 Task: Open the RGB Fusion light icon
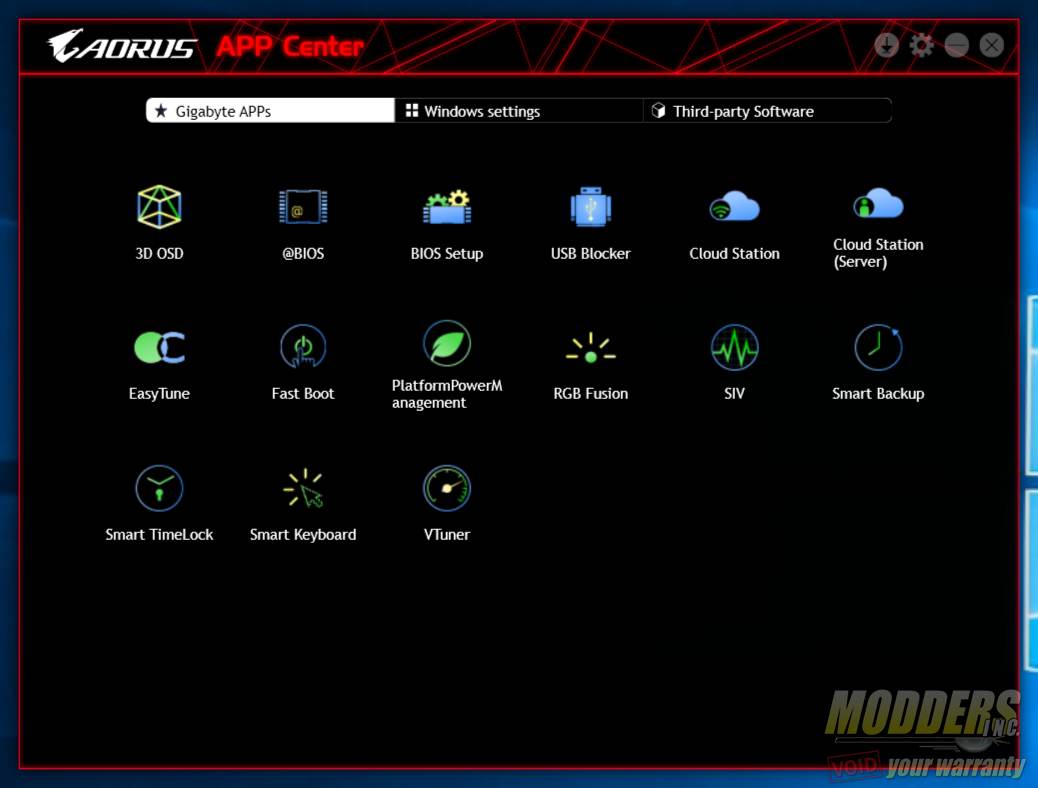point(590,348)
